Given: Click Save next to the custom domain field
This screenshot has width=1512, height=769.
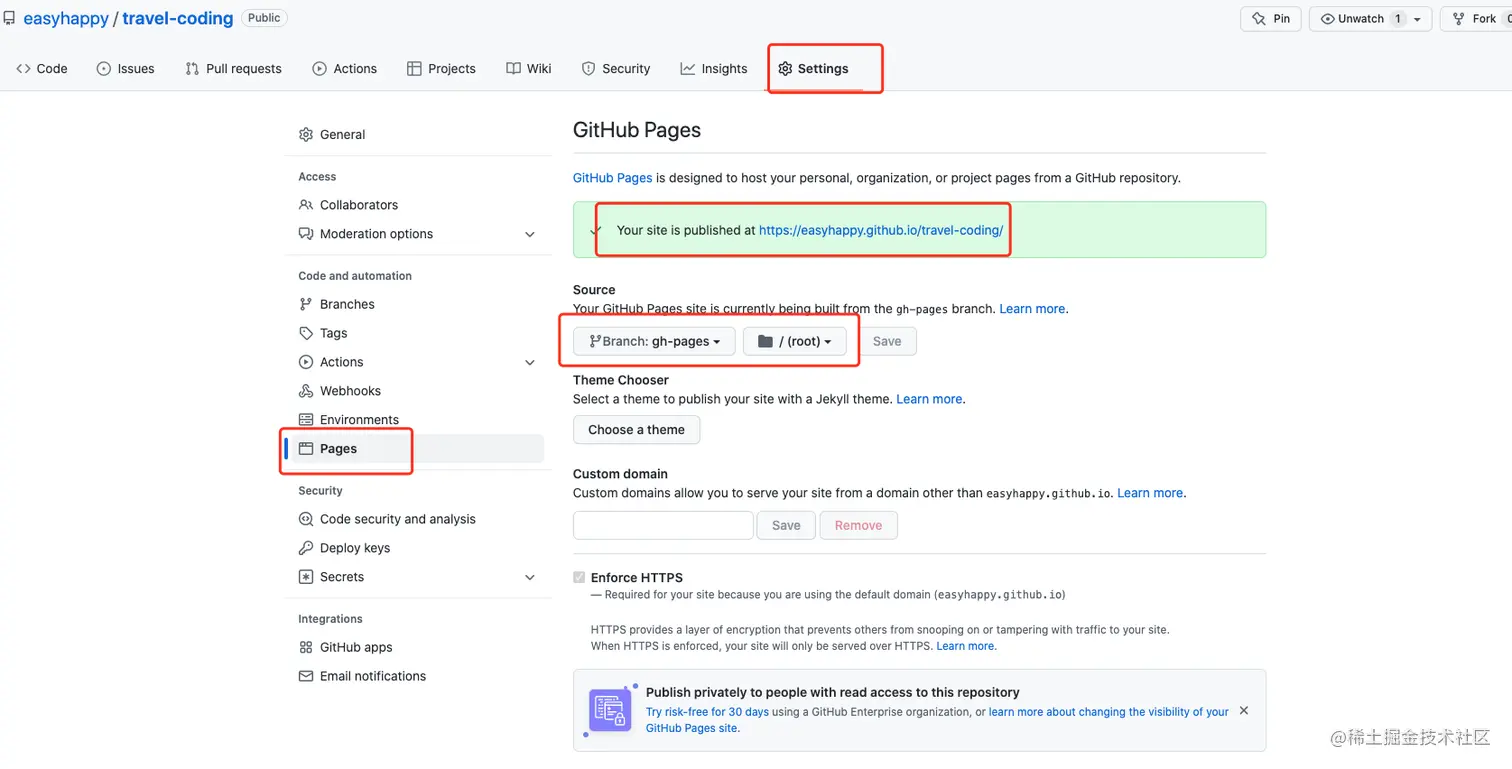Looking at the screenshot, I should click(786, 525).
